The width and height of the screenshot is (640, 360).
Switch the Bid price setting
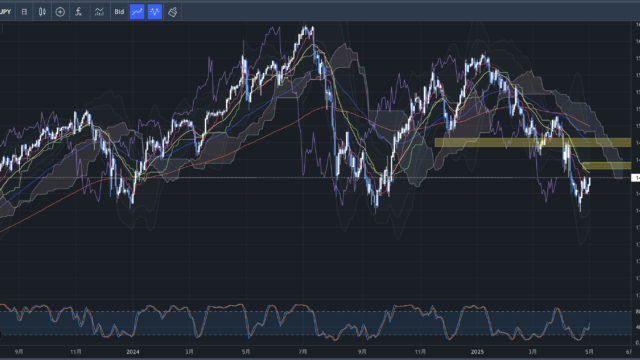[119, 12]
